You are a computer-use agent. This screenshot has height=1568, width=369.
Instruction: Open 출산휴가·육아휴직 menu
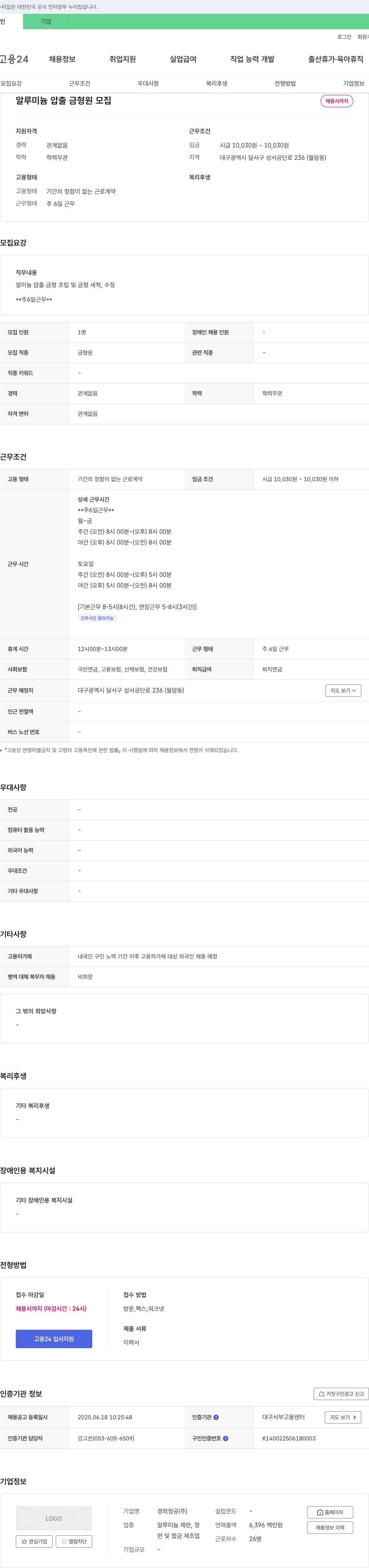click(336, 59)
